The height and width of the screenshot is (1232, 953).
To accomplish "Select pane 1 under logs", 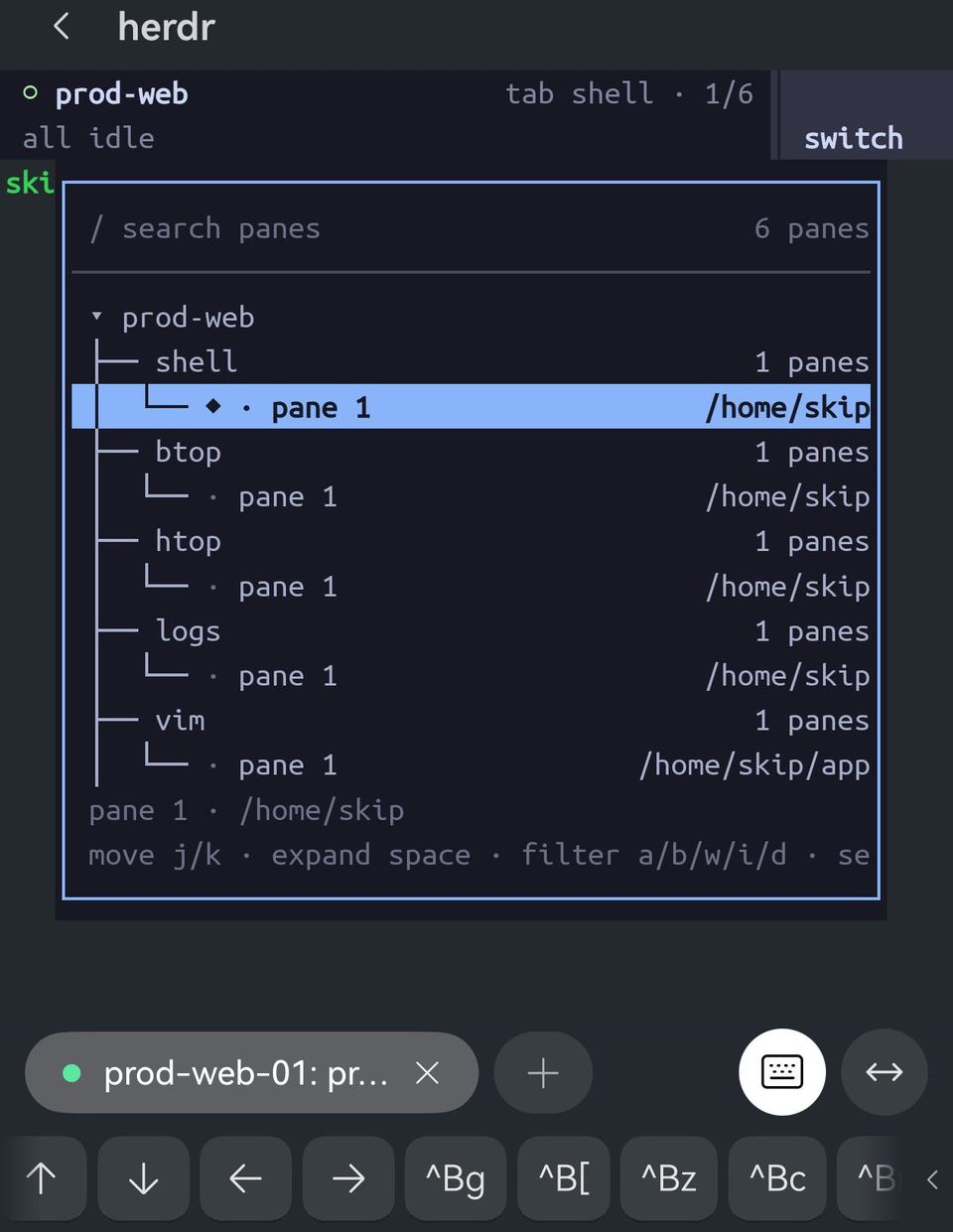I will pos(472,675).
